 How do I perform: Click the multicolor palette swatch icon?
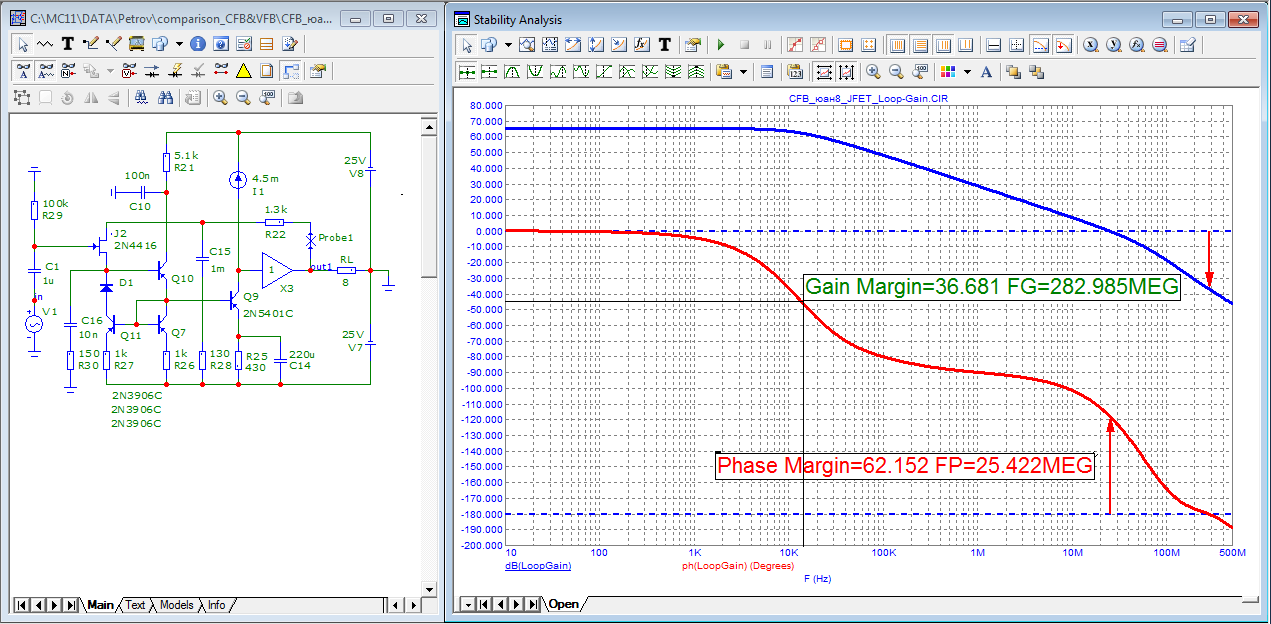[947, 72]
